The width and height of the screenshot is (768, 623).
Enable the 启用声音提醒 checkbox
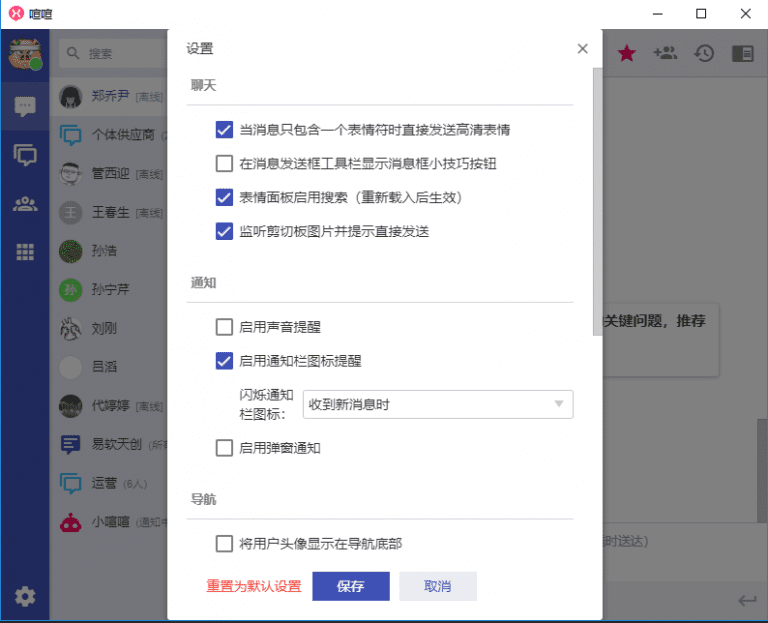224,326
